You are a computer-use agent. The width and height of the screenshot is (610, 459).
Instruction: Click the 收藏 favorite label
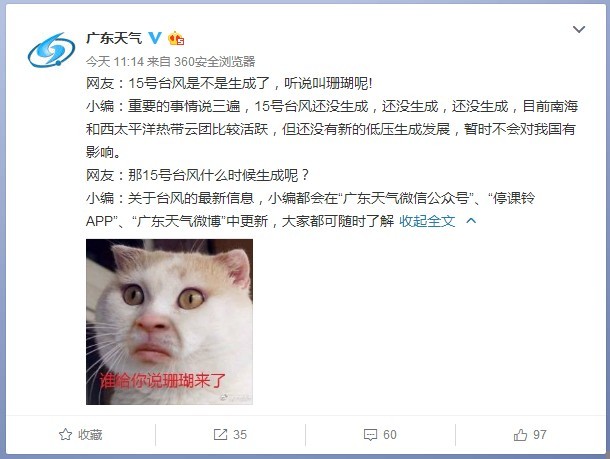tap(90, 434)
